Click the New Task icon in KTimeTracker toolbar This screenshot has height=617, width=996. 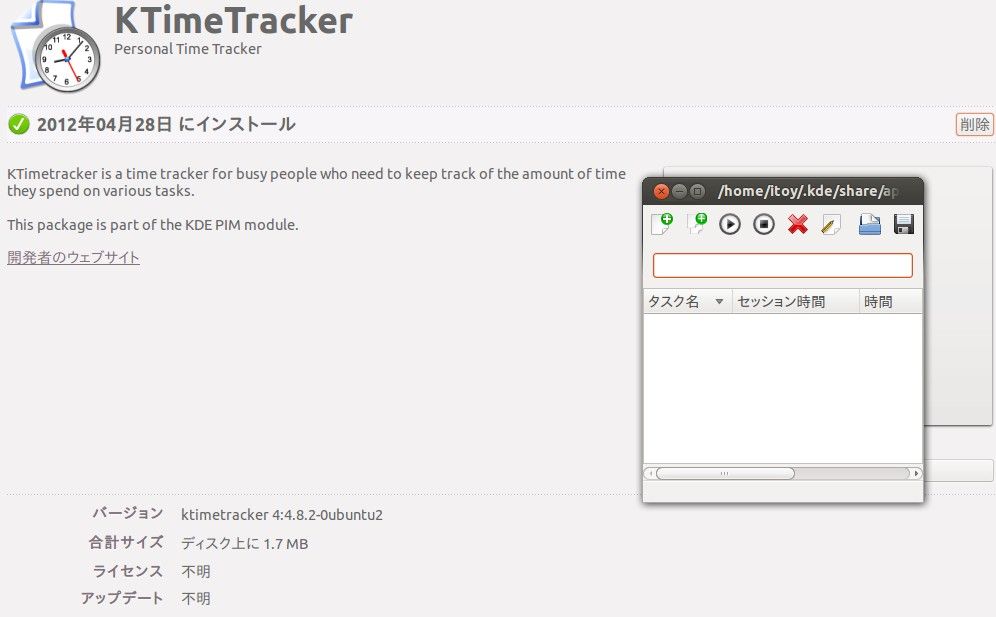point(662,224)
